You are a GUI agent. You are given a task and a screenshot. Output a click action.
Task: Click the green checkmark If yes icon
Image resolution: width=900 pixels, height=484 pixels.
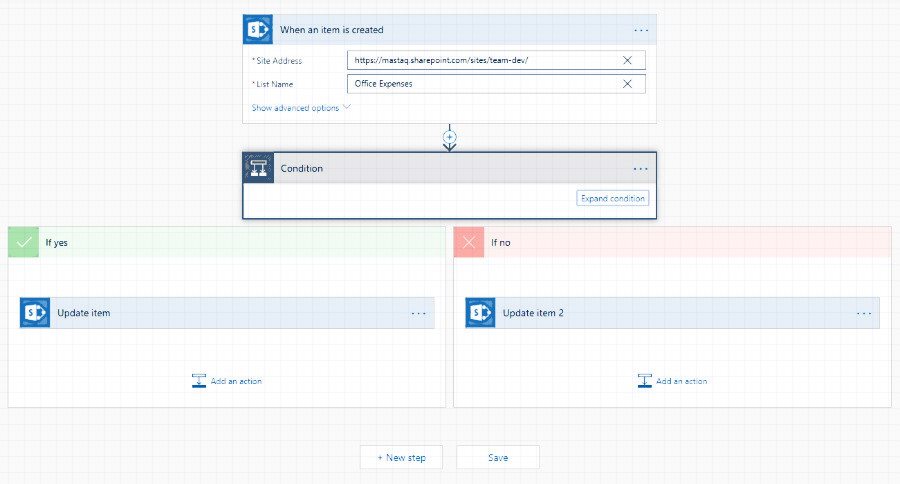(x=23, y=242)
